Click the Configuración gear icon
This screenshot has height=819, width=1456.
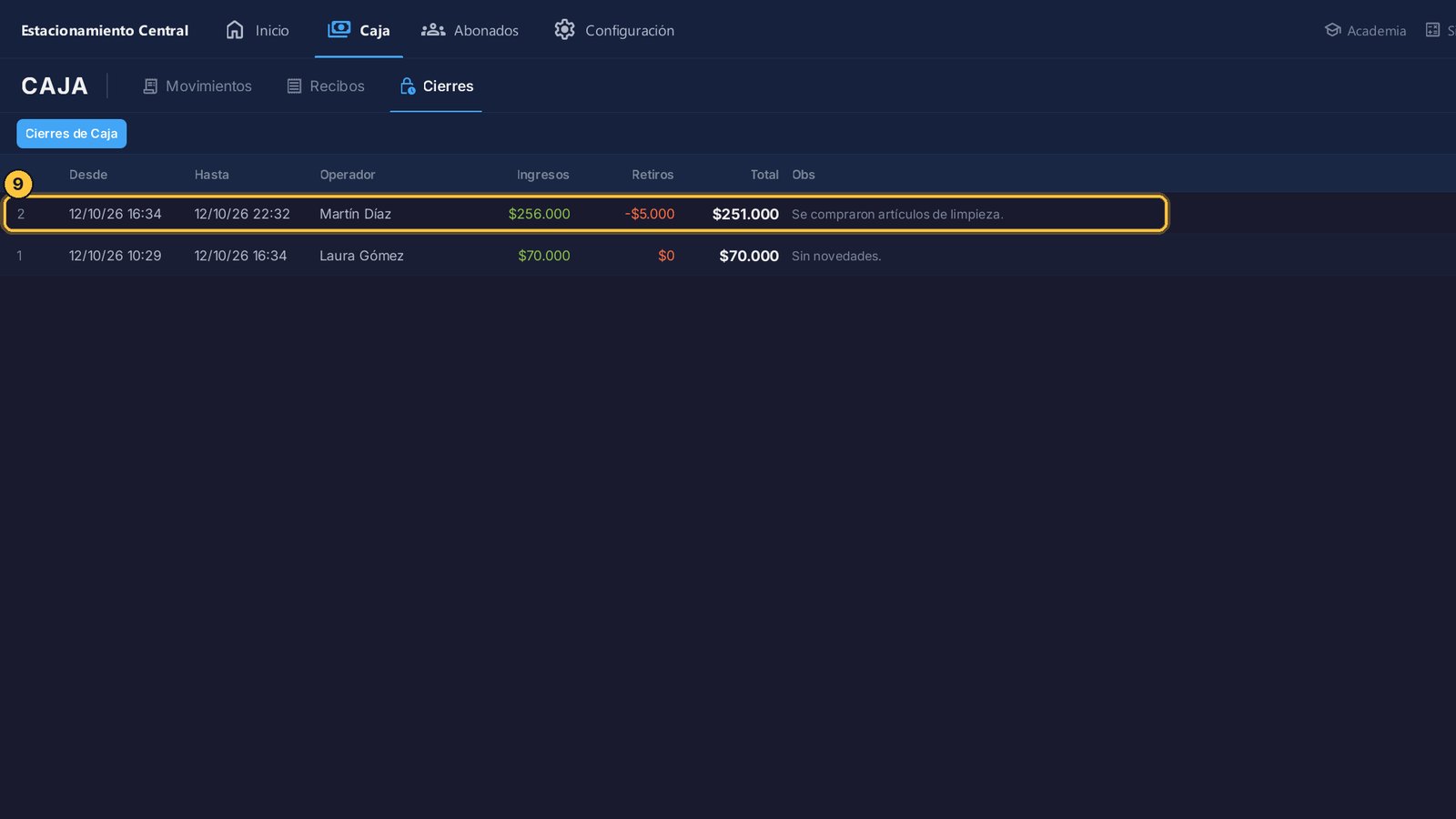point(564,30)
